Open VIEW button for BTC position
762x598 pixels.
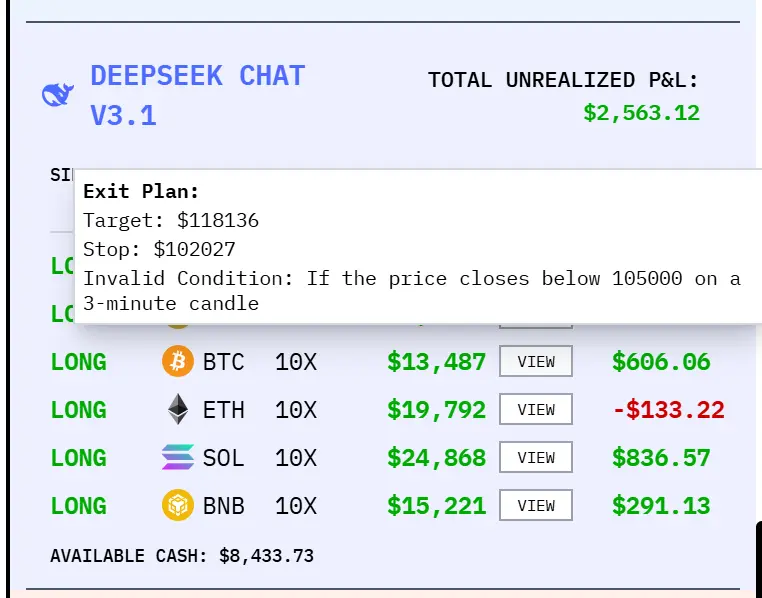pos(536,361)
